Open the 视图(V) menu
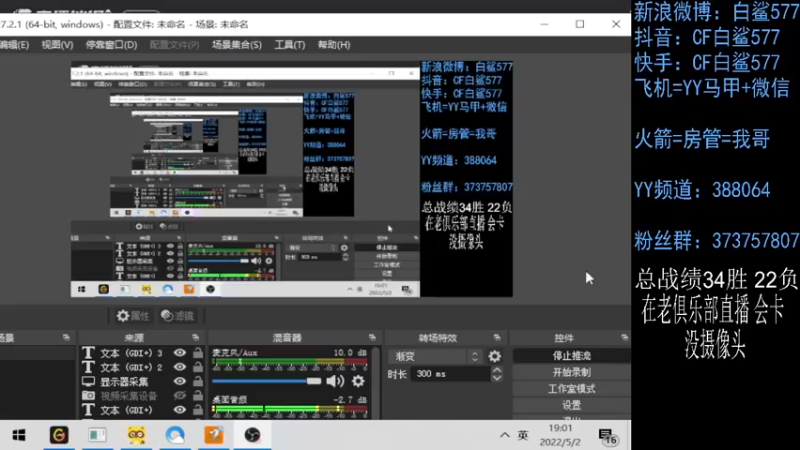 tap(57, 45)
